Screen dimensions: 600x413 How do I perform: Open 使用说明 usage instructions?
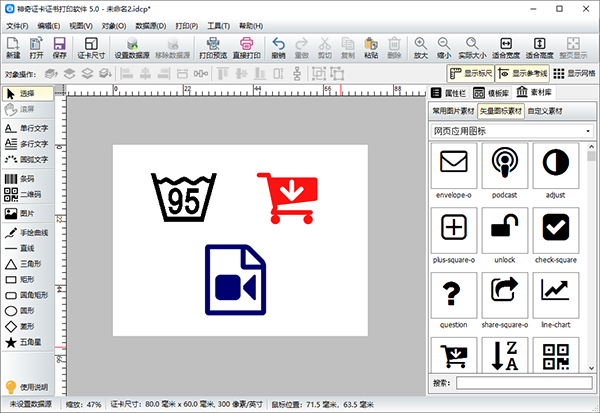coord(28,387)
